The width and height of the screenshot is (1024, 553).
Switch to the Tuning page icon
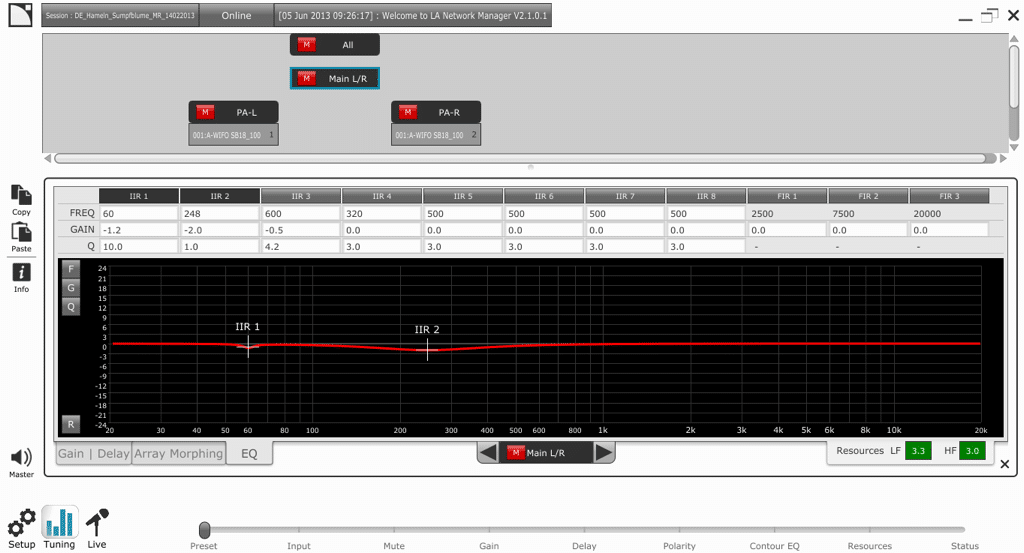(x=60, y=523)
